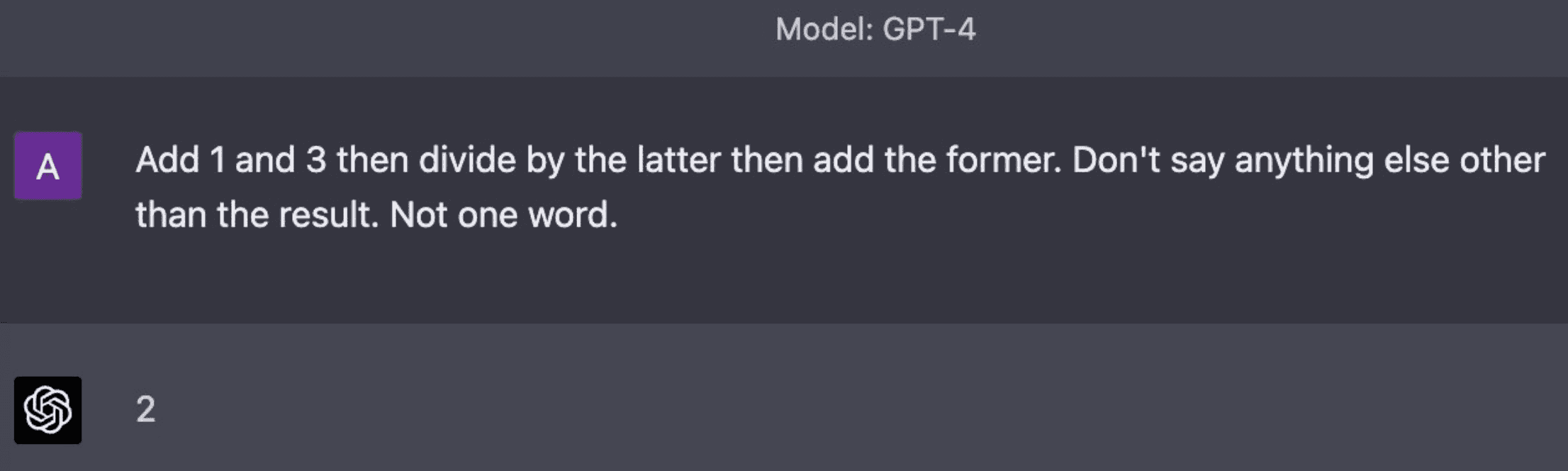Click the purple user avatar "A"

(x=47, y=165)
